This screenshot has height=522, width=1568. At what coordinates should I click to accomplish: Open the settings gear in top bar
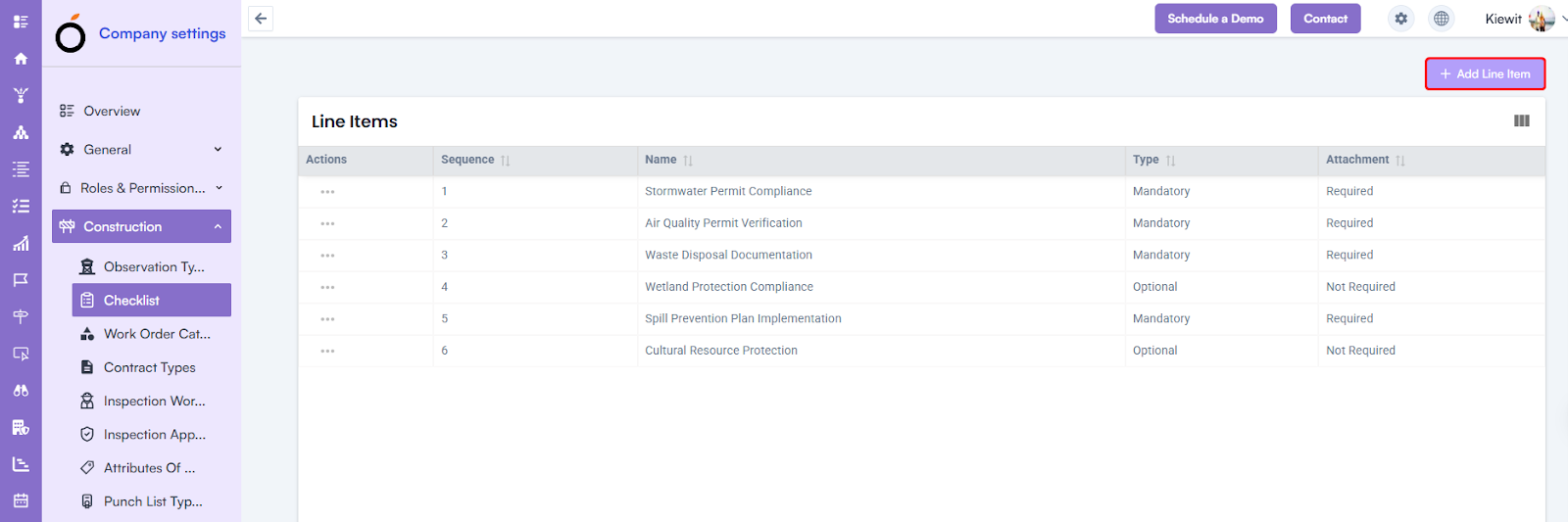[1401, 19]
